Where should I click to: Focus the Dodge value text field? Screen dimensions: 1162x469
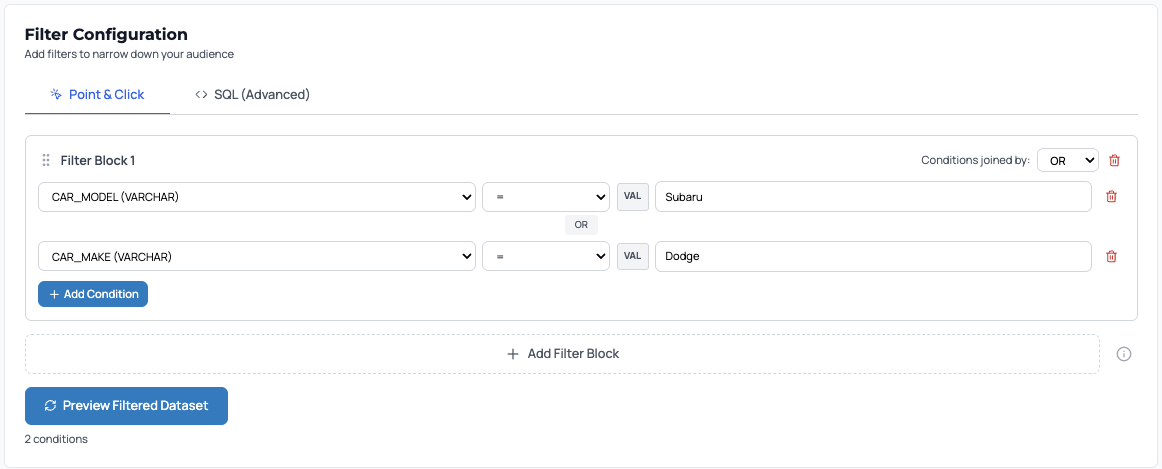pos(872,257)
